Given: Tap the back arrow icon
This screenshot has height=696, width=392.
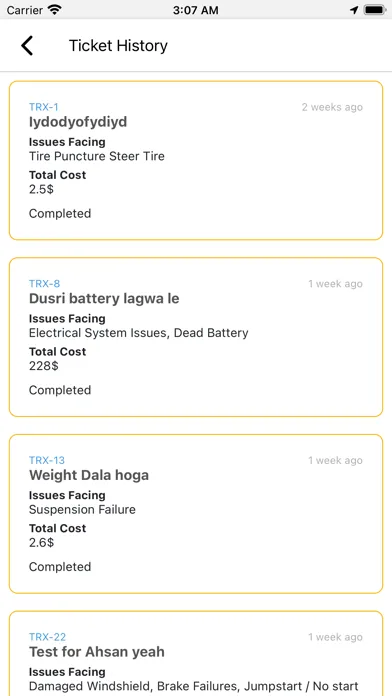Looking at the screenshot, I should pyautogui.click(x=27, y=46).
